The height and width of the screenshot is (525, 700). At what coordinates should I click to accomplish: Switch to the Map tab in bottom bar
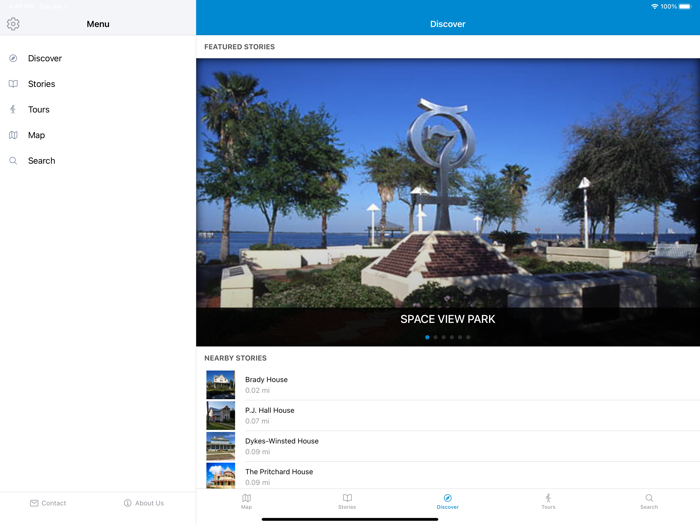pos(246,501)
